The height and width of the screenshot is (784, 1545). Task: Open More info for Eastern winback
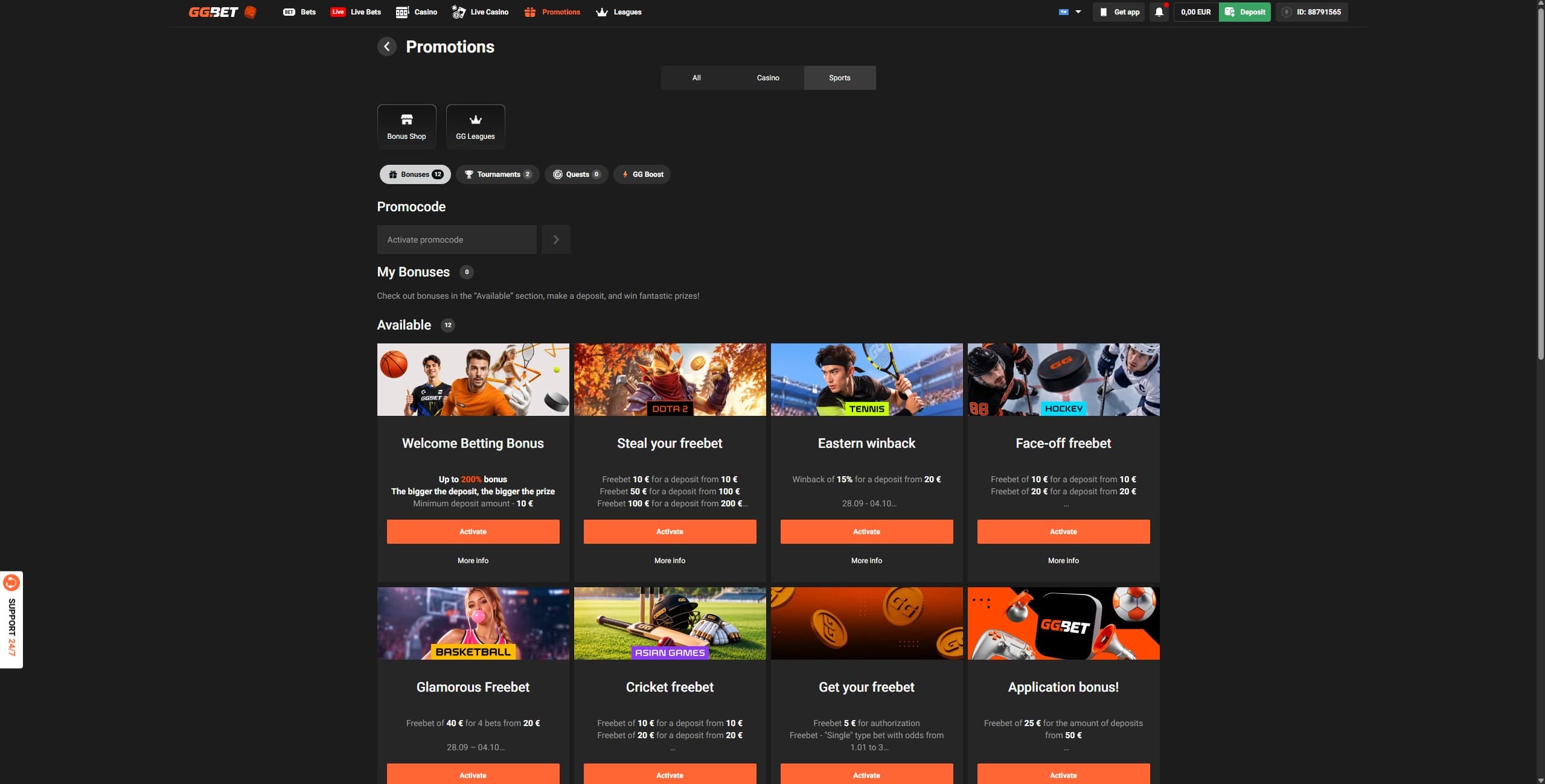[x=866, y=561]
